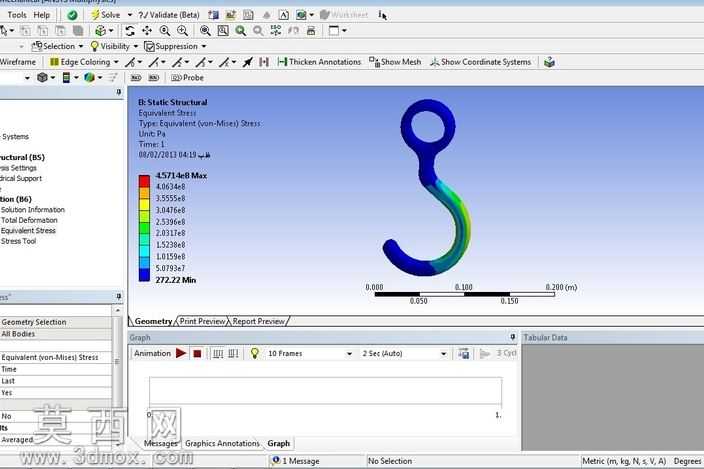Click the New Comment icon in the top toolbar

point(284,15)
